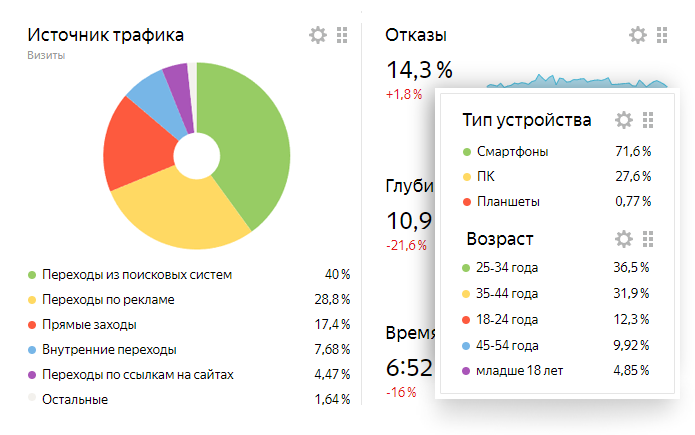The height and width of the screenshot is (435, 695).
Task: Click the green segment of the pie chart
Action: point(250,140)
